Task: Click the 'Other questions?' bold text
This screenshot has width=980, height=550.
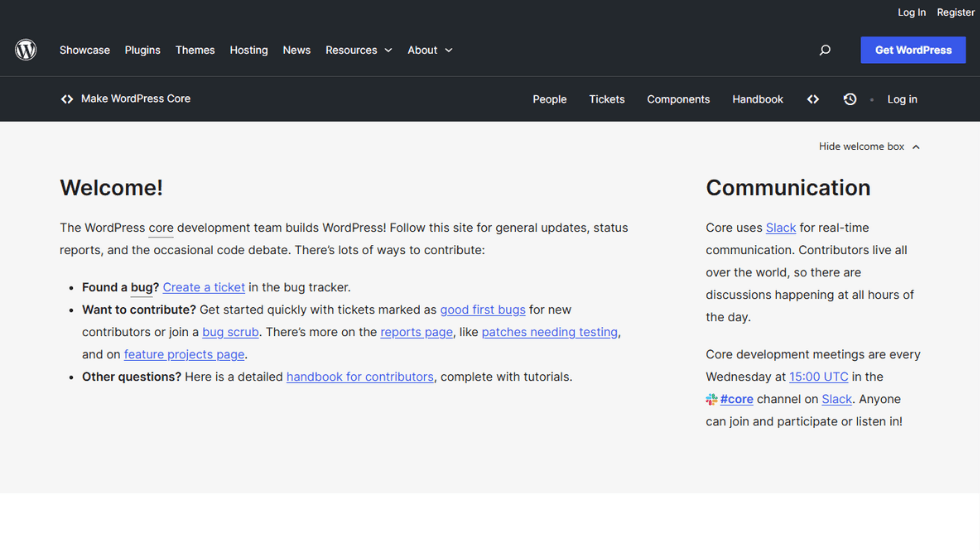Action: click(131, 377)
